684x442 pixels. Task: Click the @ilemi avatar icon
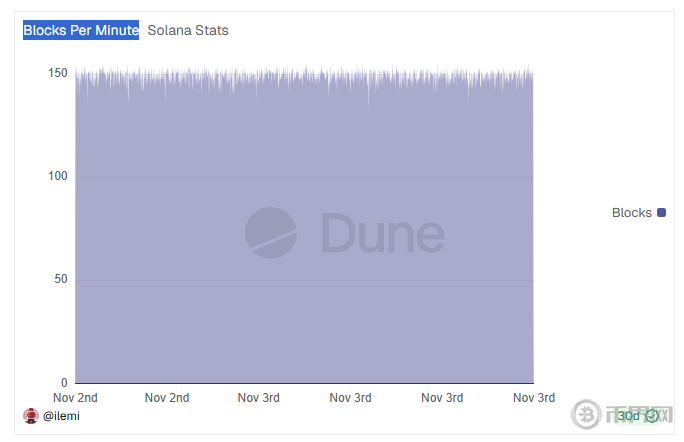31,416
